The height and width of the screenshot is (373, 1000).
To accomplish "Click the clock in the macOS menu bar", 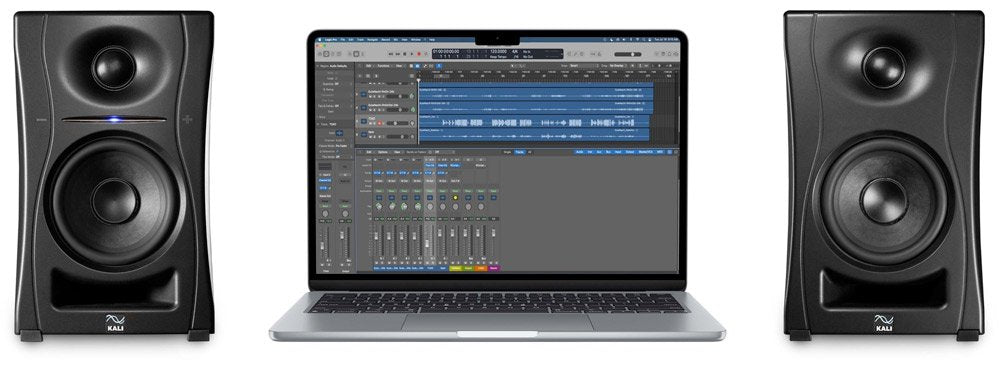I will coord(666,40).
